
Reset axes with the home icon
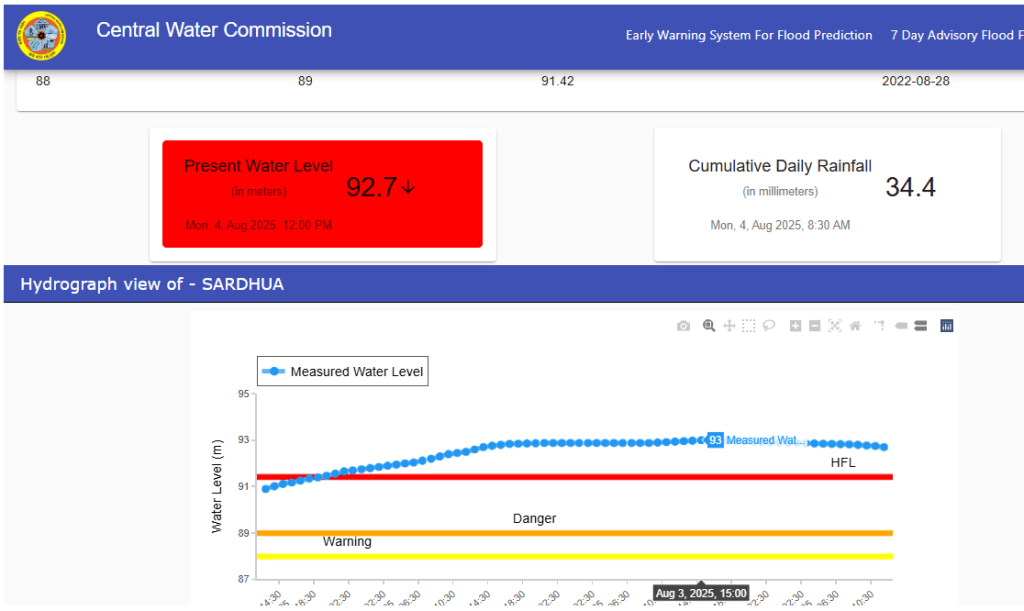[855, 326]
